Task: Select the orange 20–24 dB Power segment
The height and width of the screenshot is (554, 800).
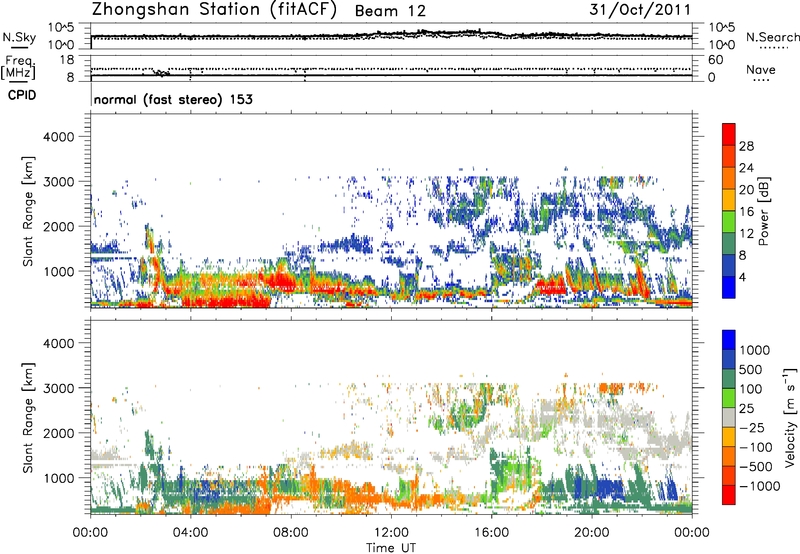Action: pyautogui.click(x=729, y=178)
